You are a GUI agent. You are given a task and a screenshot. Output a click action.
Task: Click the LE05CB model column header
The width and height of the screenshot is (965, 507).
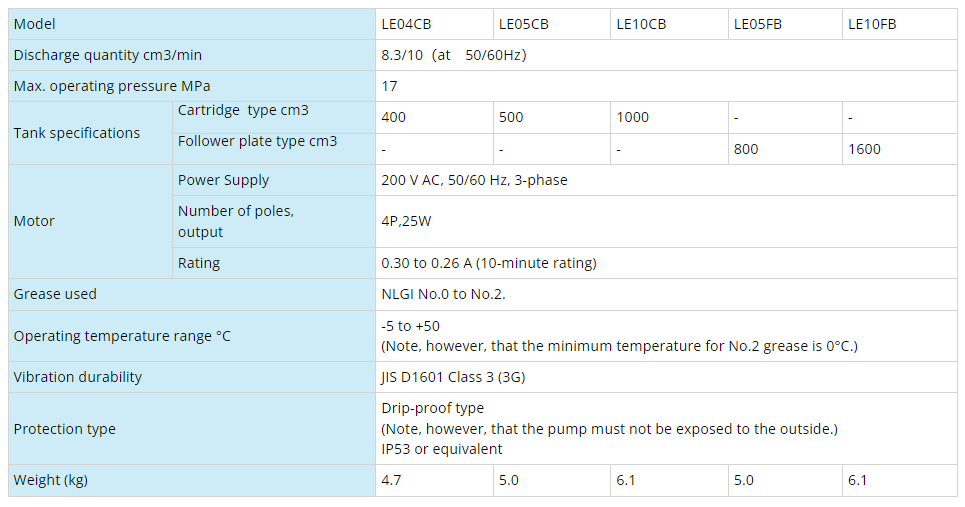click(x=551, y=24)
